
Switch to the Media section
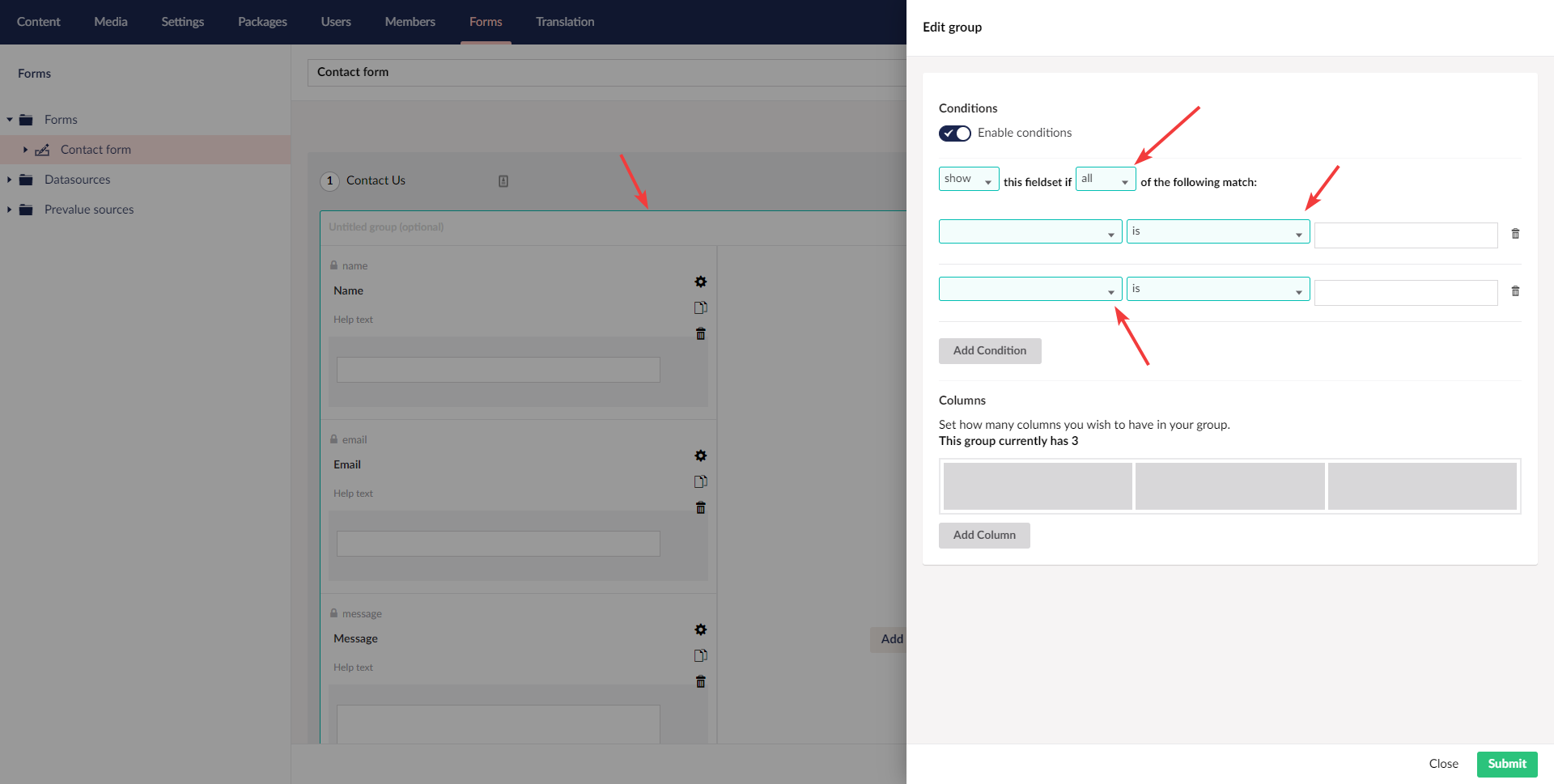coord(110,22)
